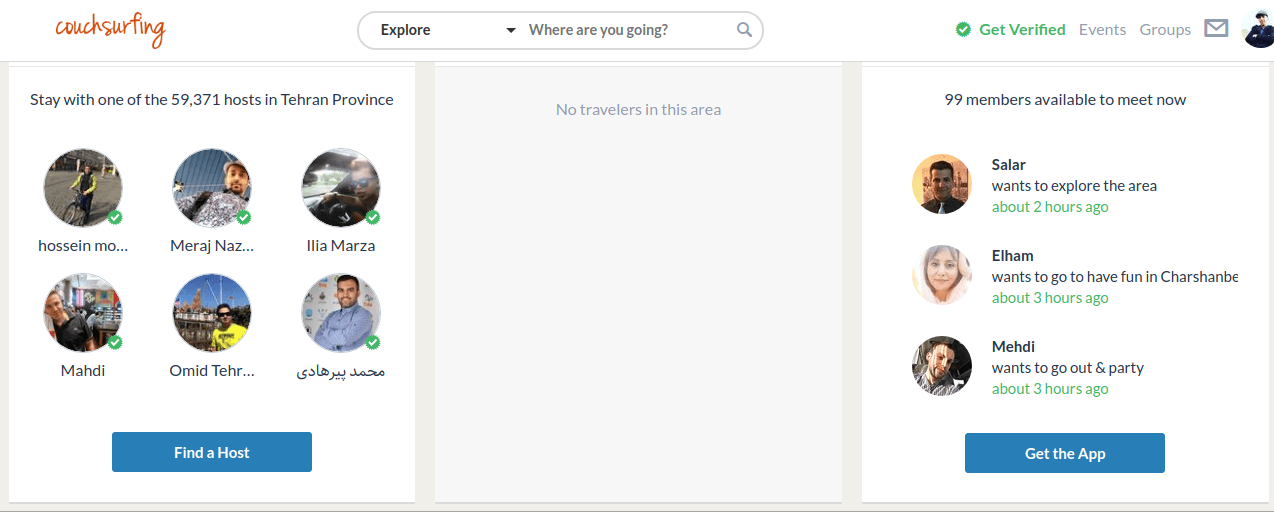Click the Find a Host button
This screenshot has width=1274, height=512.
[x=212, y=452]
